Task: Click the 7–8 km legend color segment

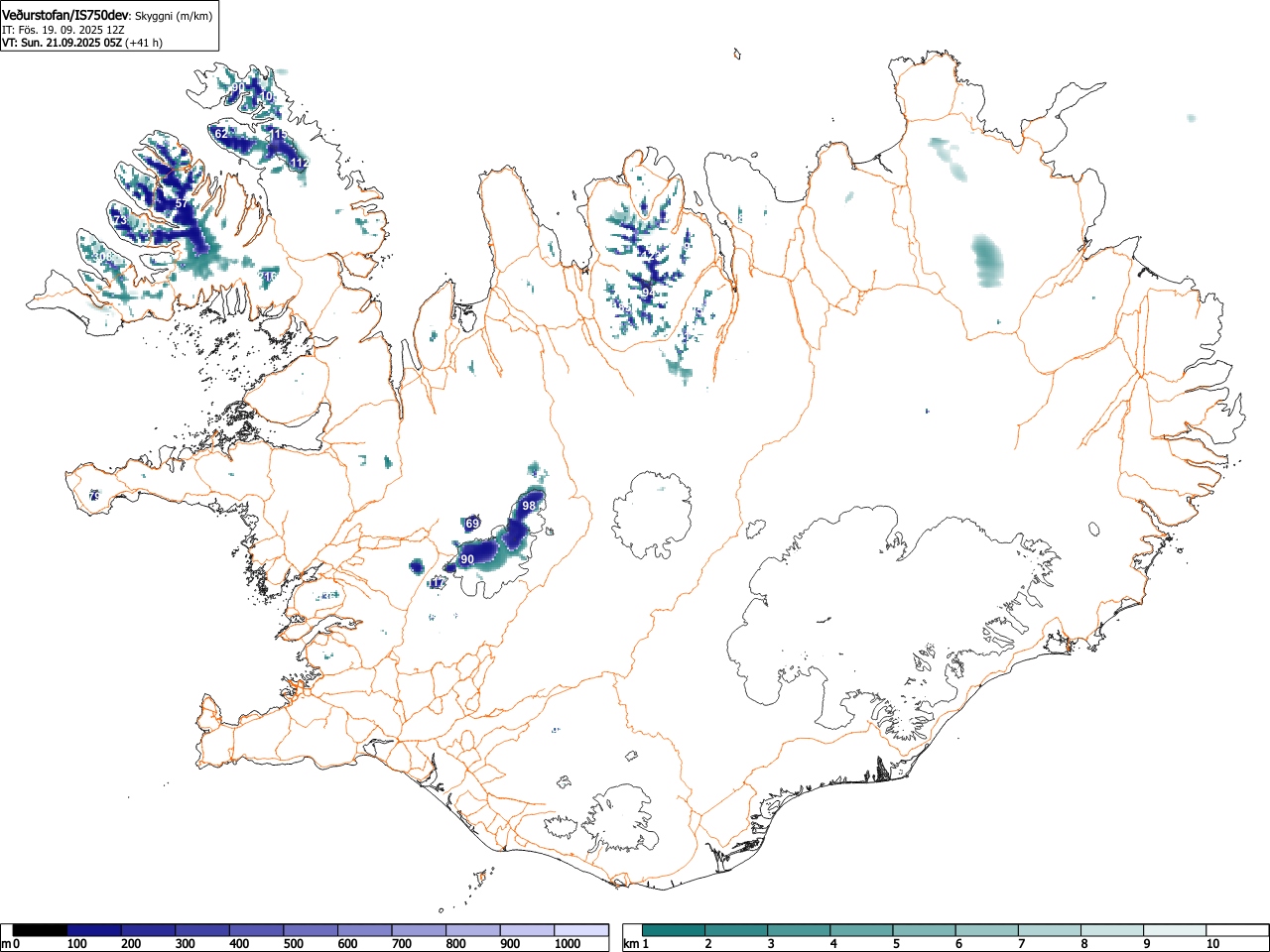Action: click(x=1049, y=930)
